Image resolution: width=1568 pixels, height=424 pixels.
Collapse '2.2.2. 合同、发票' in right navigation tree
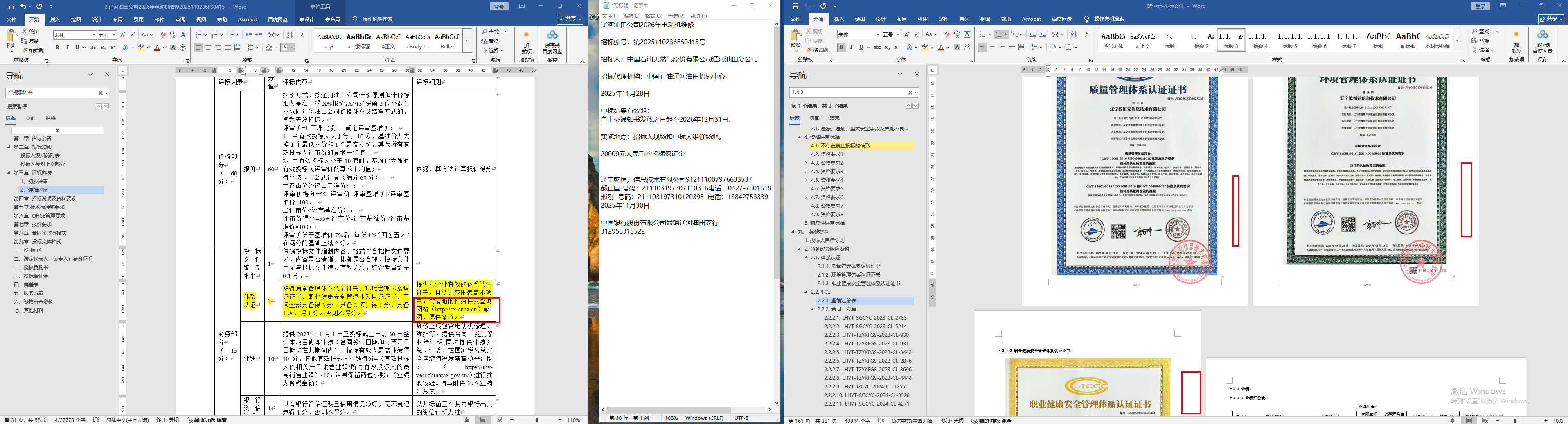[812, 309]
